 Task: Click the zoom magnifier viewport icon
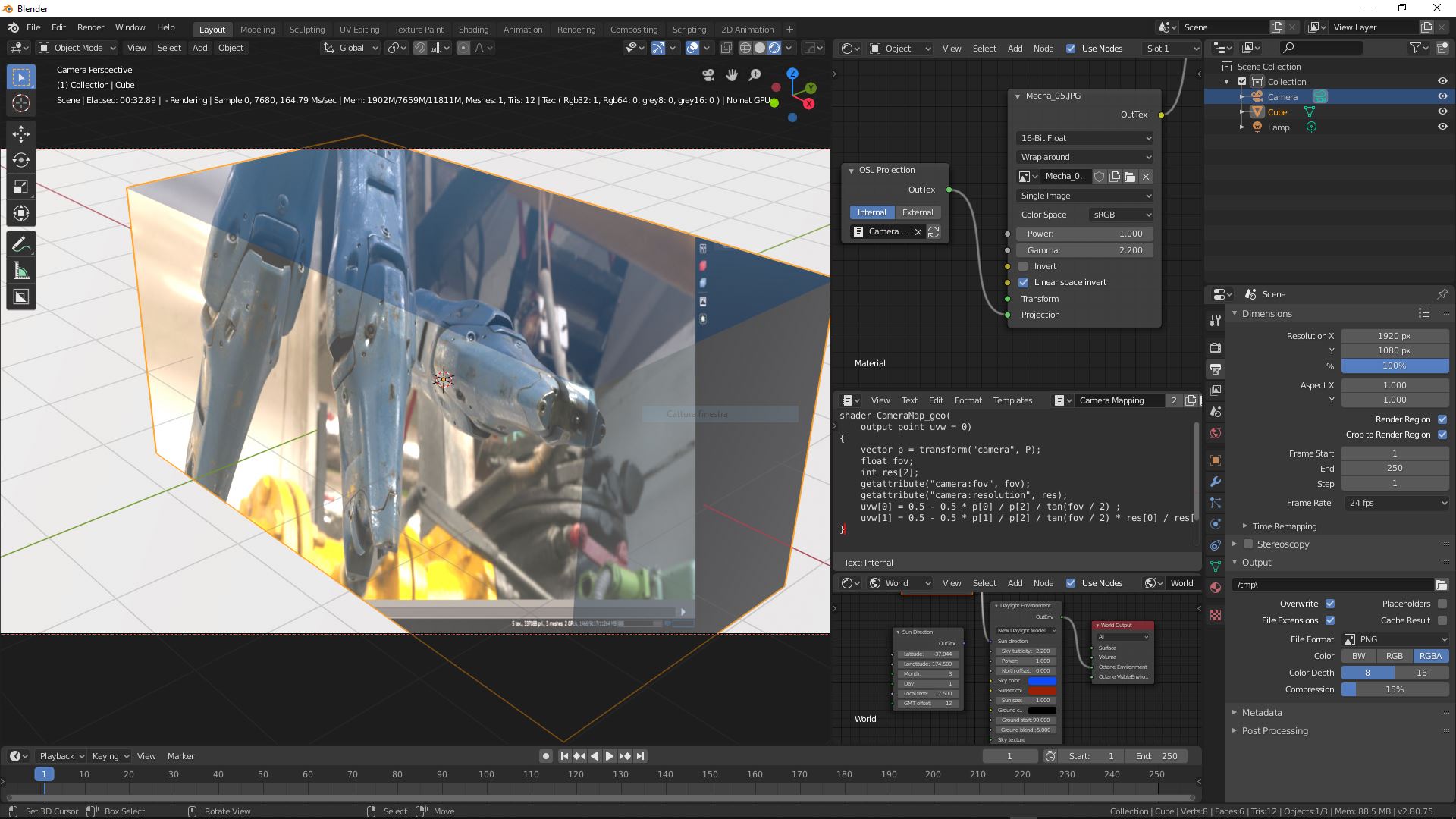tap(755, 75)
